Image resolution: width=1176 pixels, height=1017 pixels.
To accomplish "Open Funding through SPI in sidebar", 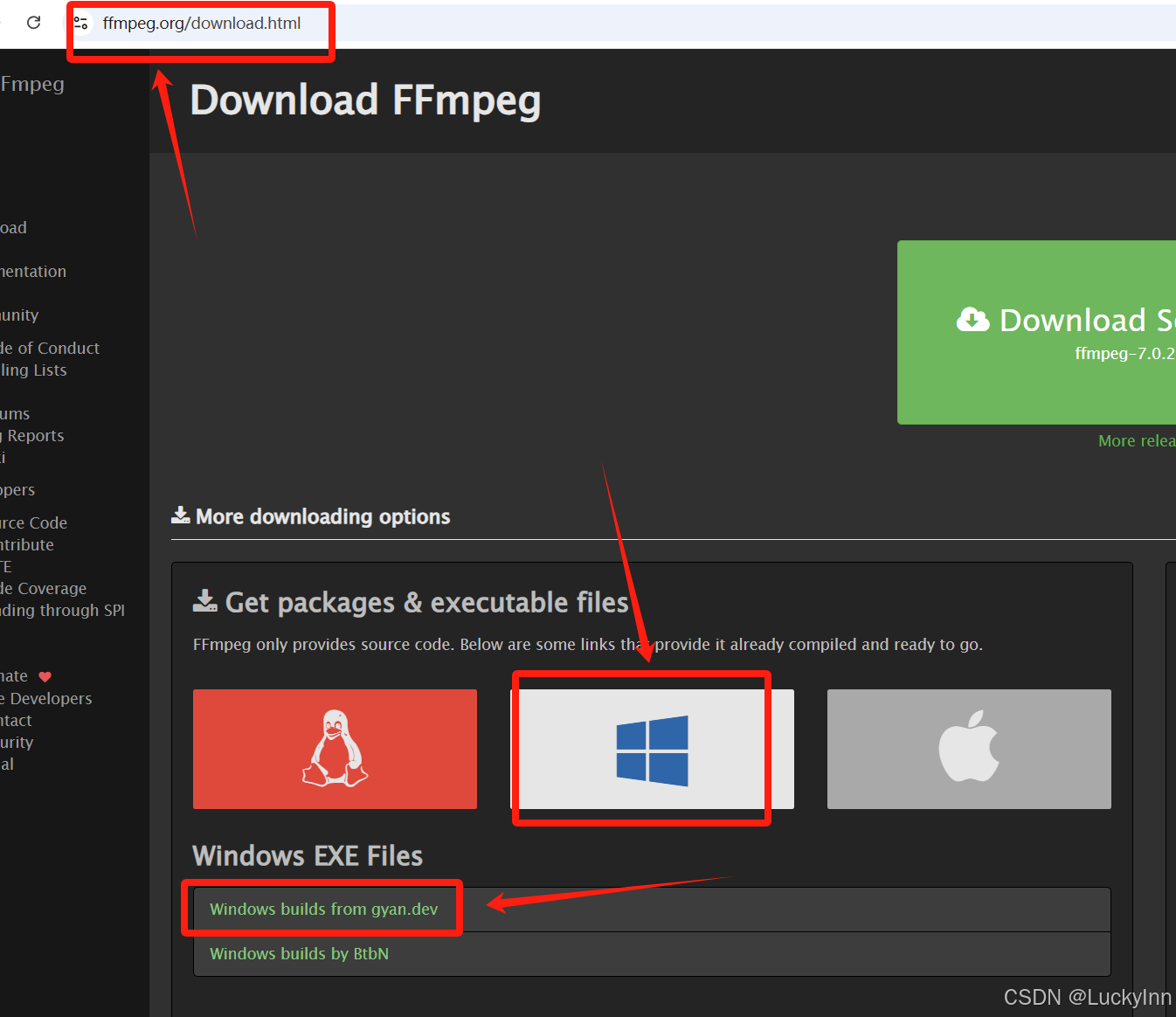I will click(62, 610).
